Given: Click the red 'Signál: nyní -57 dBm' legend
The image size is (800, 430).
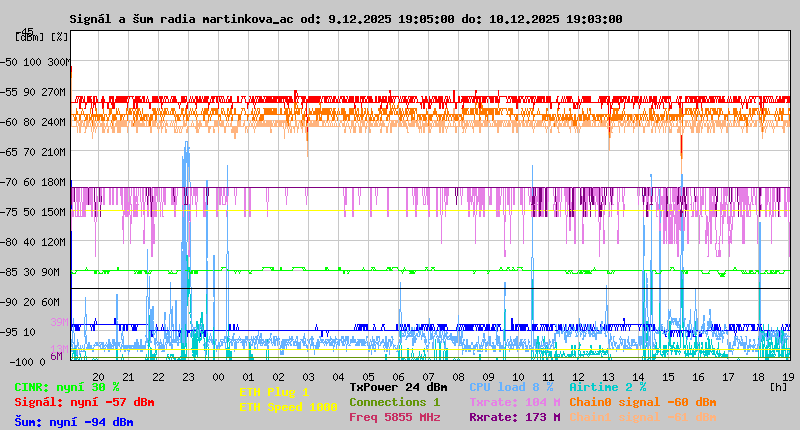Looking at the screenshot, I should (x=84, y=402).
